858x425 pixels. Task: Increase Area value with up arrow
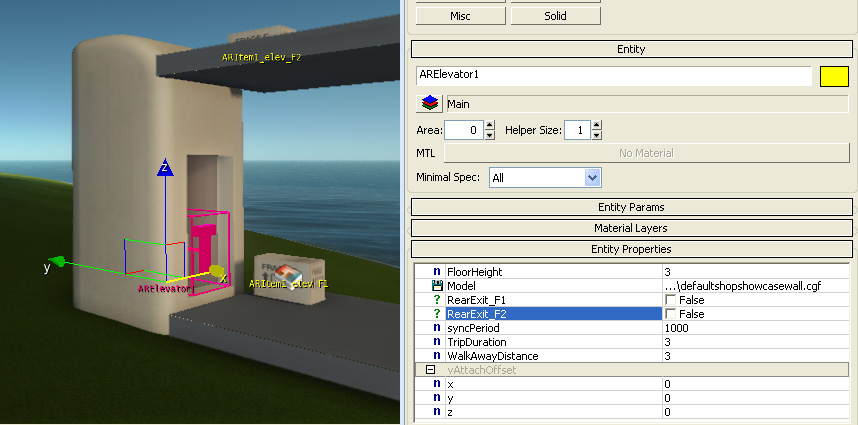point(490,126)
